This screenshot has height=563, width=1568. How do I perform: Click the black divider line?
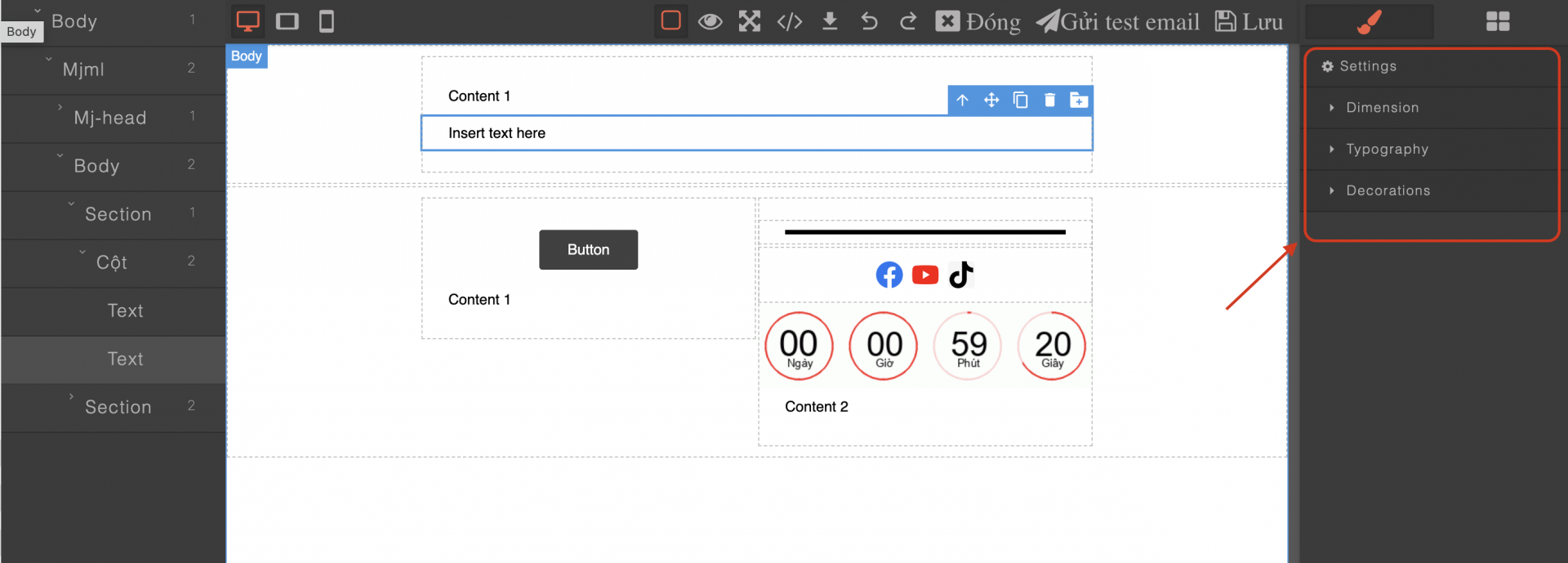tap(925, 232)
